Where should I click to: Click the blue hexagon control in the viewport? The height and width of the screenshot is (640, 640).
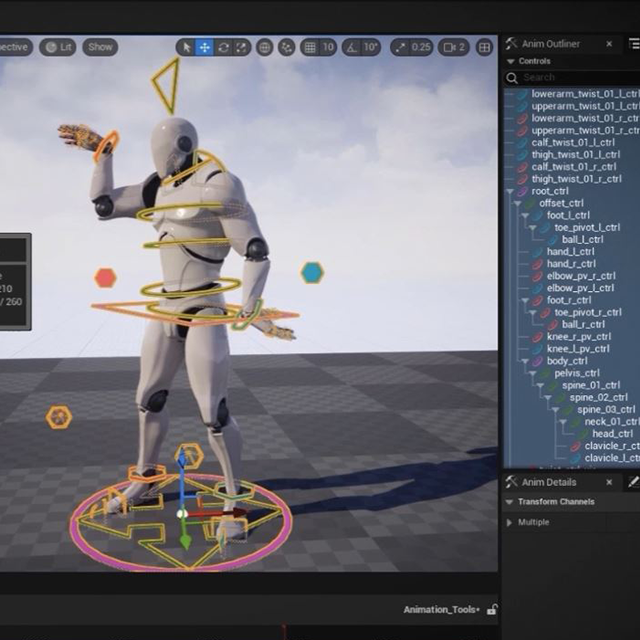tap(312, 272)
